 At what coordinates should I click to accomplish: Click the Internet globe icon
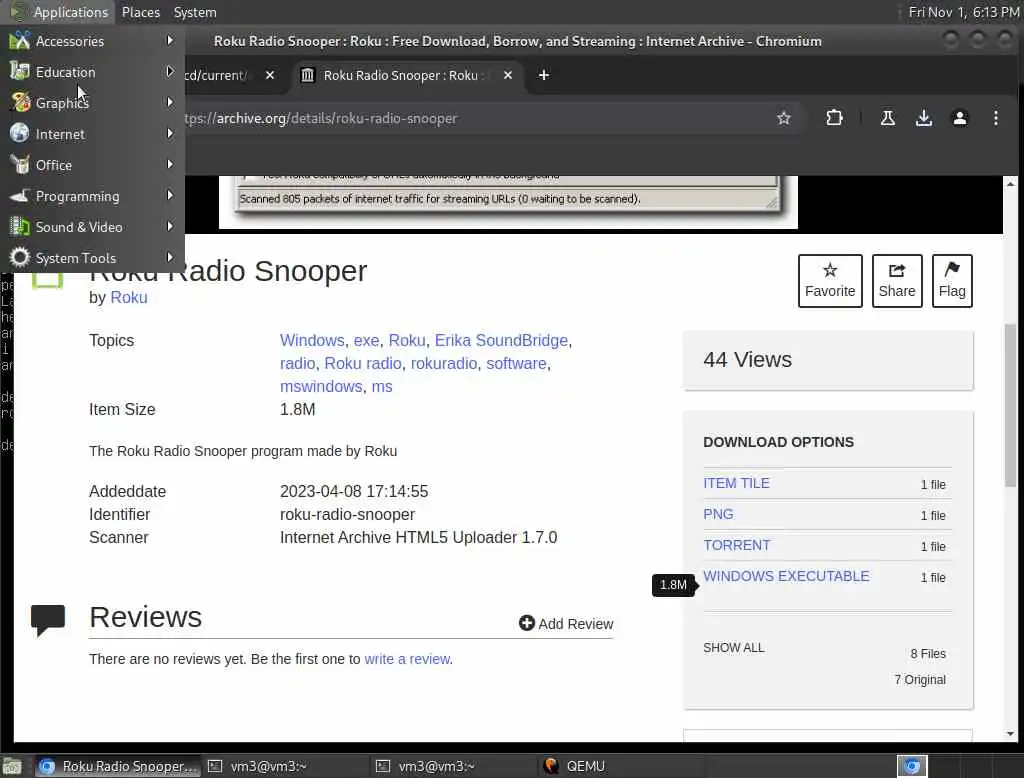[x=20, y=133]
